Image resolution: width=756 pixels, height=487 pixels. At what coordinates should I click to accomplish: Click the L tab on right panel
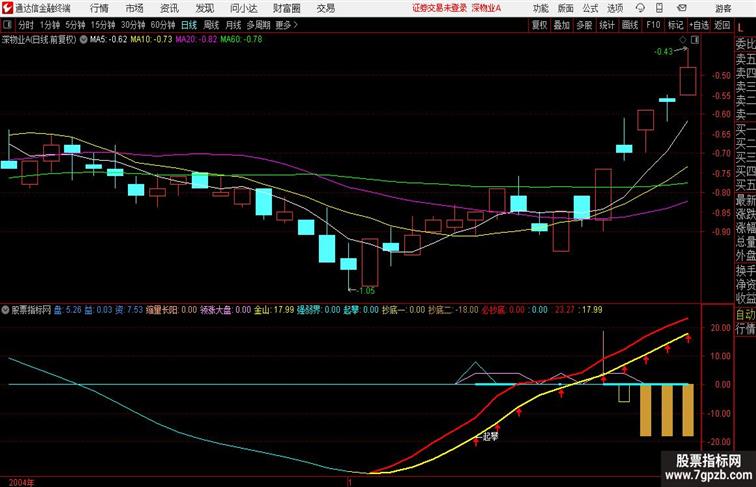click(740, 28)
